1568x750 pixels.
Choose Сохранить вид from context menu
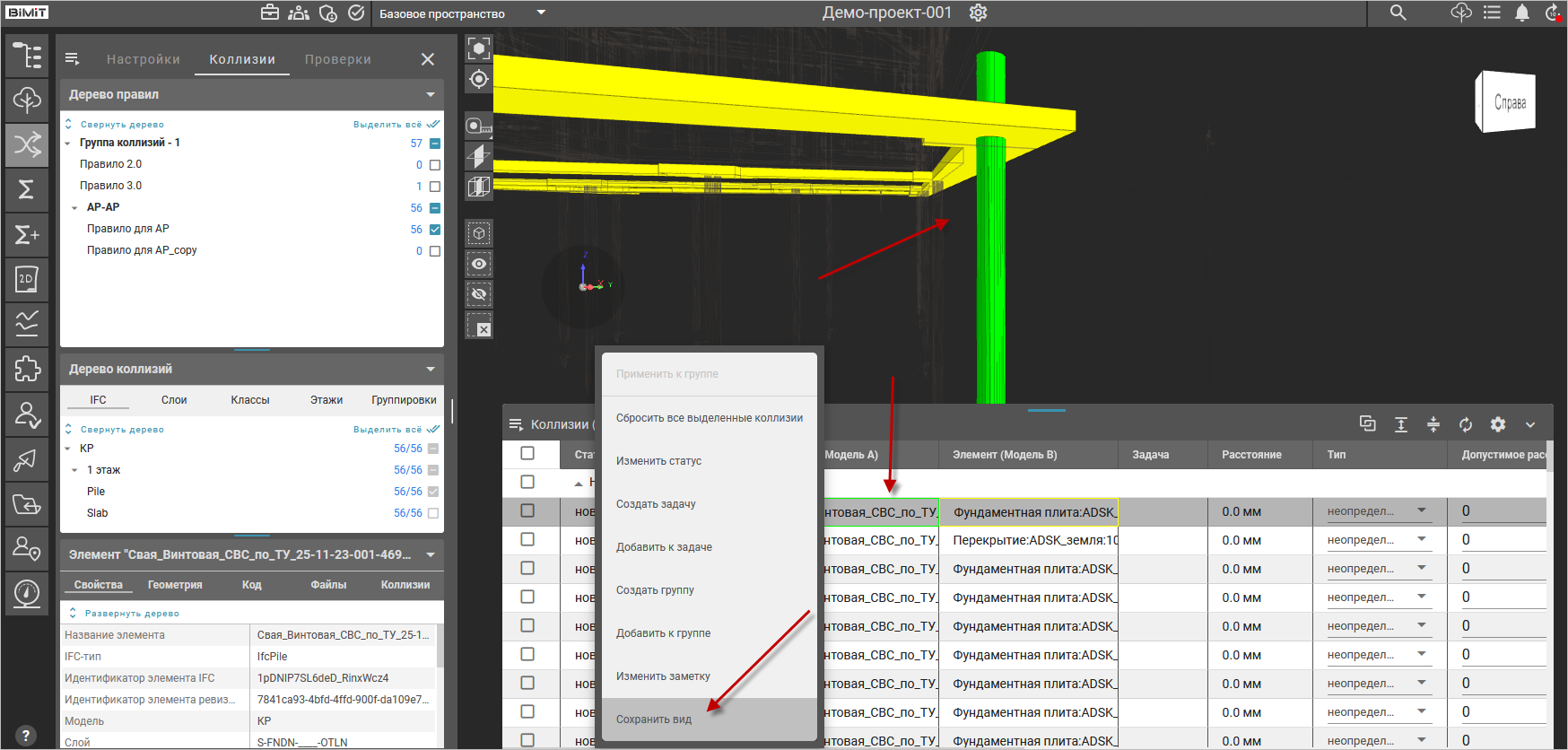pyautogui.click(x=654, y=719)
